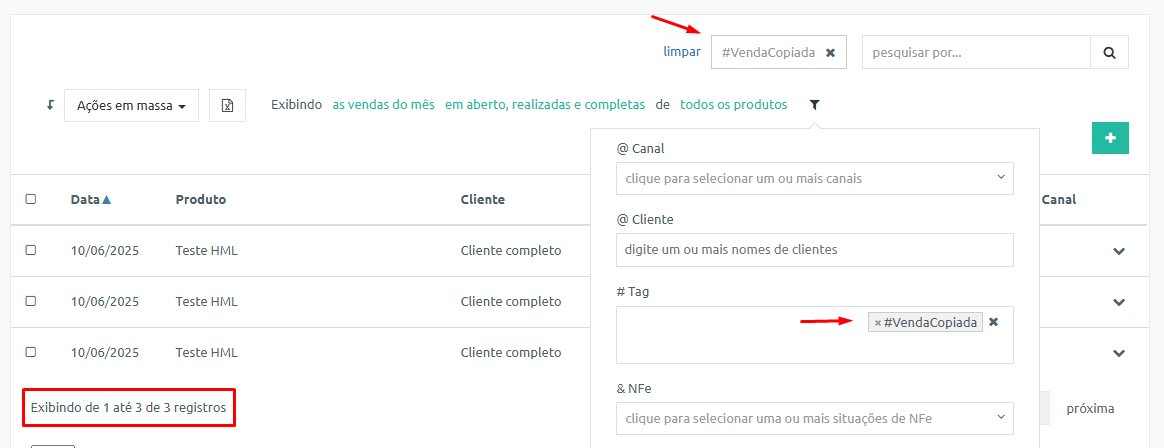Viewport: 1164px width, 448px height.
Task: Open the funnel filter icon
Action: [x=814, y=105]
